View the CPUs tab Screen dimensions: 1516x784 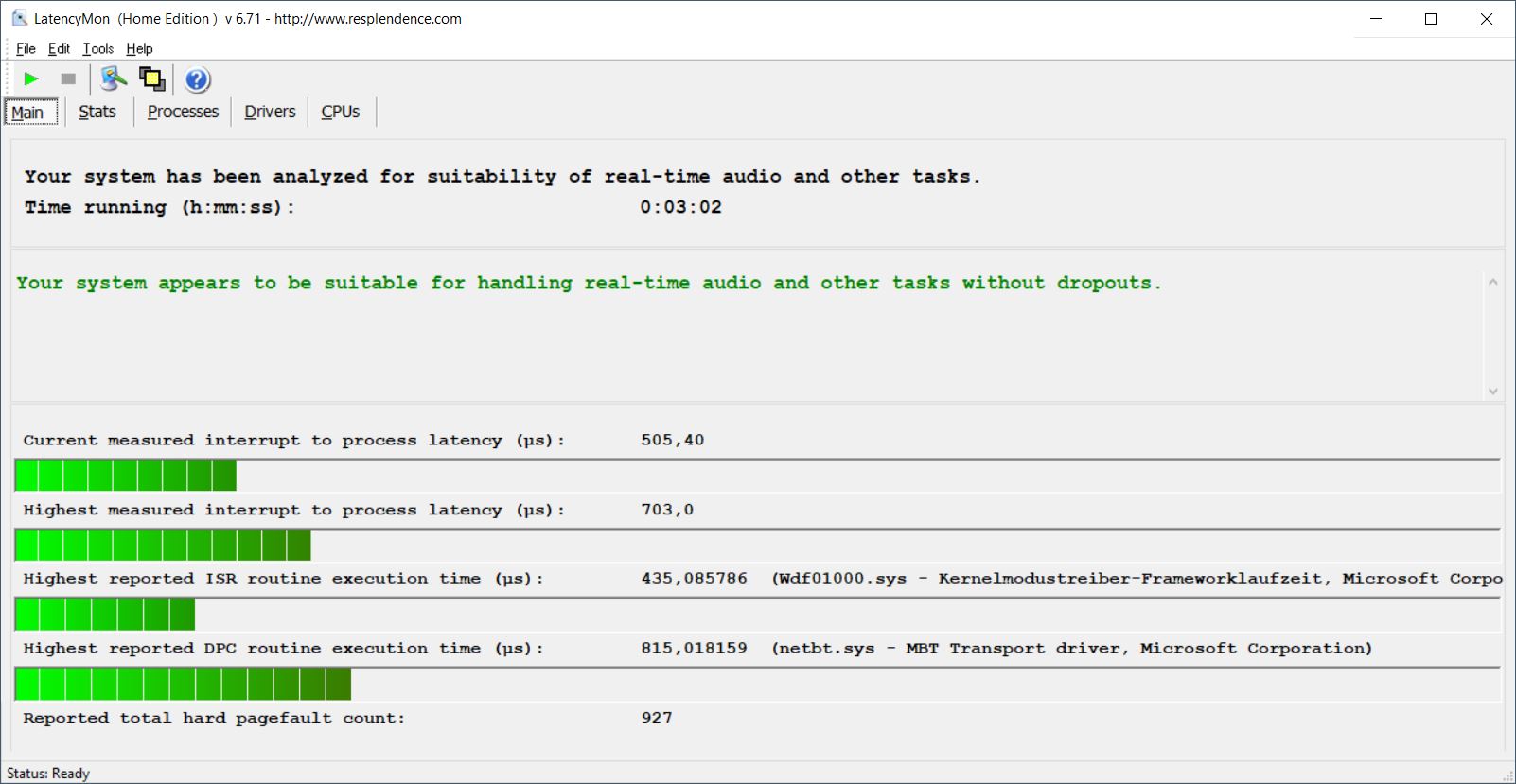pos(340,113)
